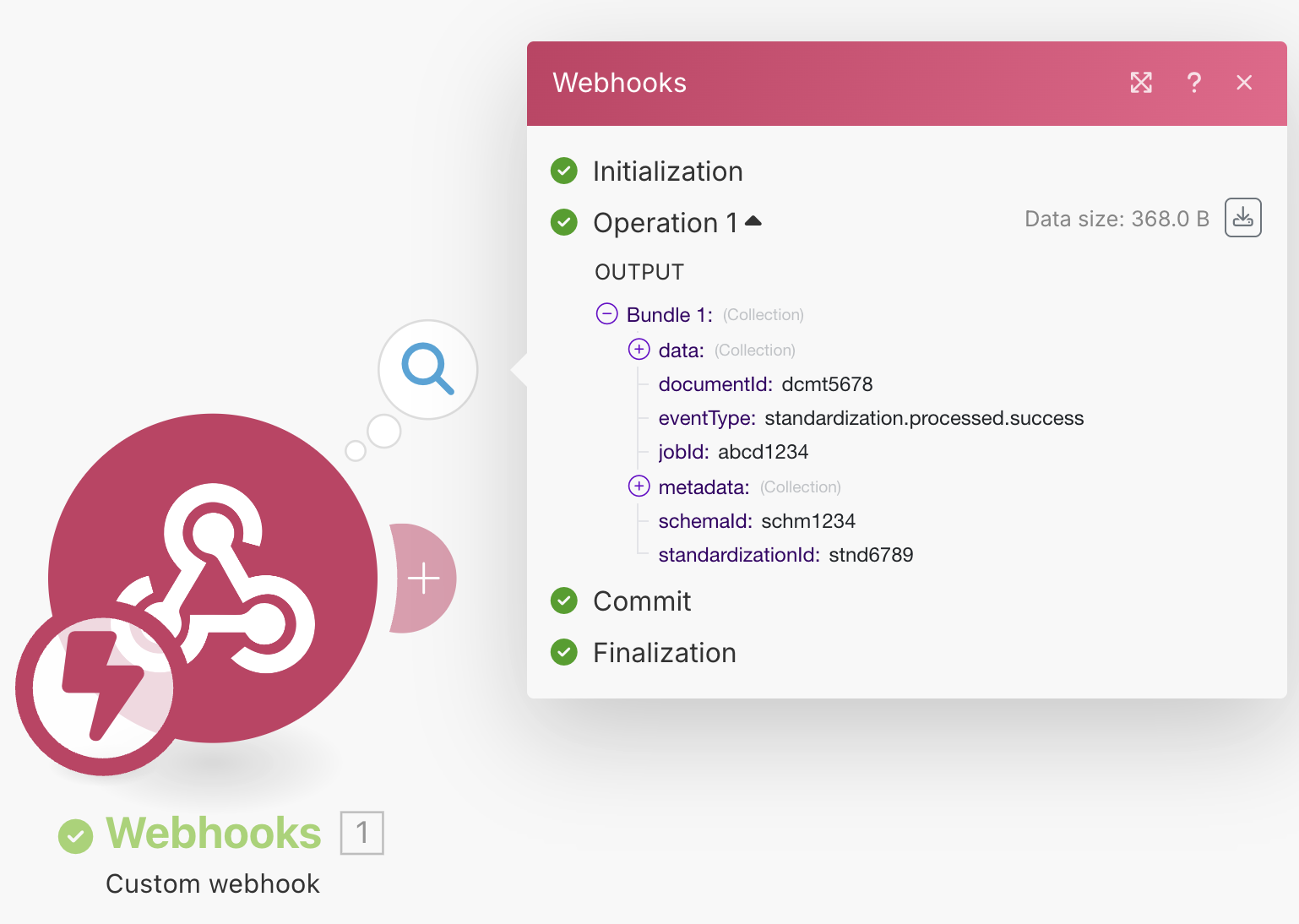Click green check next to Finalization
1299x924 pixels.
pyautogui.click(x=564, y=652)
